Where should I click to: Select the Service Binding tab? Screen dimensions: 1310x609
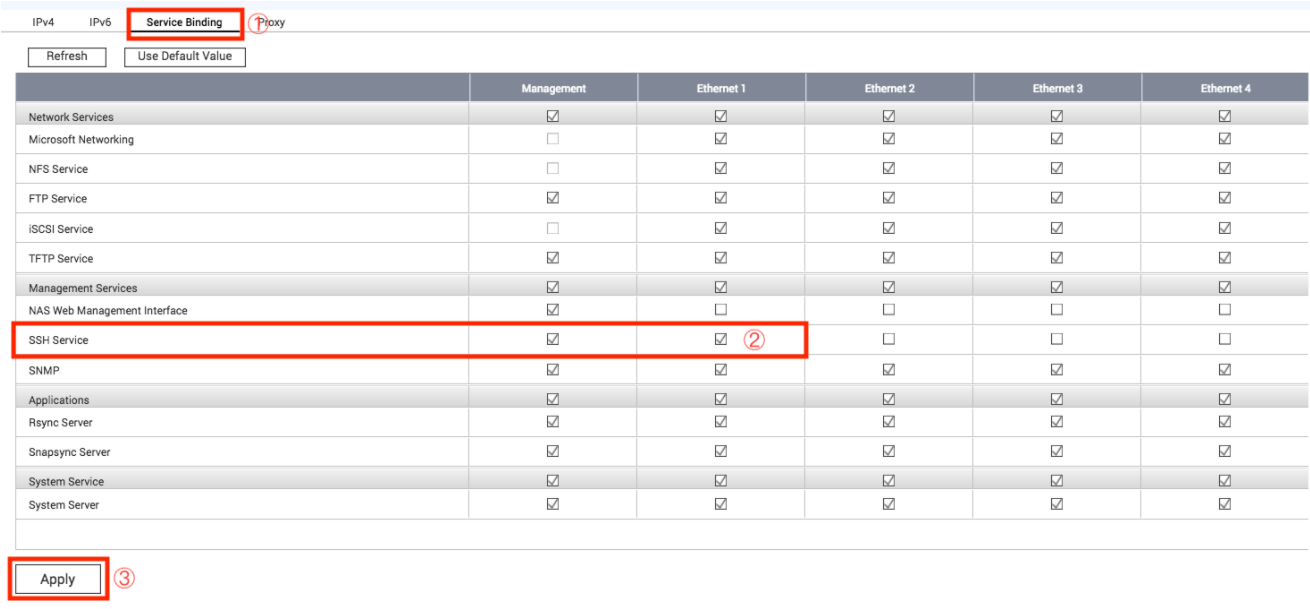pyautogui.click(x=184, y=22)
